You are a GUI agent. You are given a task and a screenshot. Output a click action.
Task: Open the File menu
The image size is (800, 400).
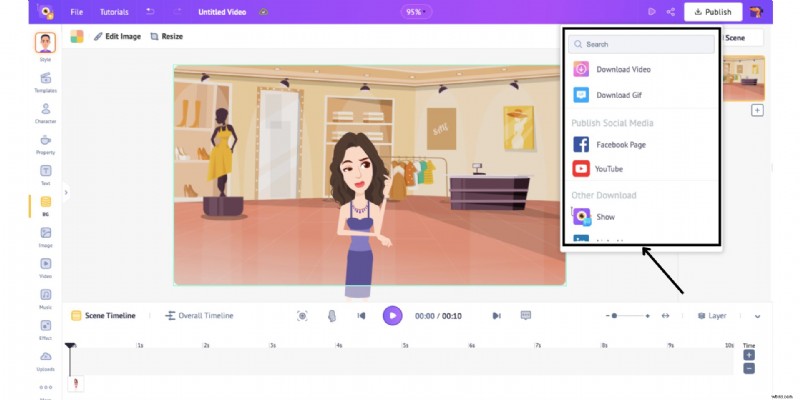[x=77, y=12]
